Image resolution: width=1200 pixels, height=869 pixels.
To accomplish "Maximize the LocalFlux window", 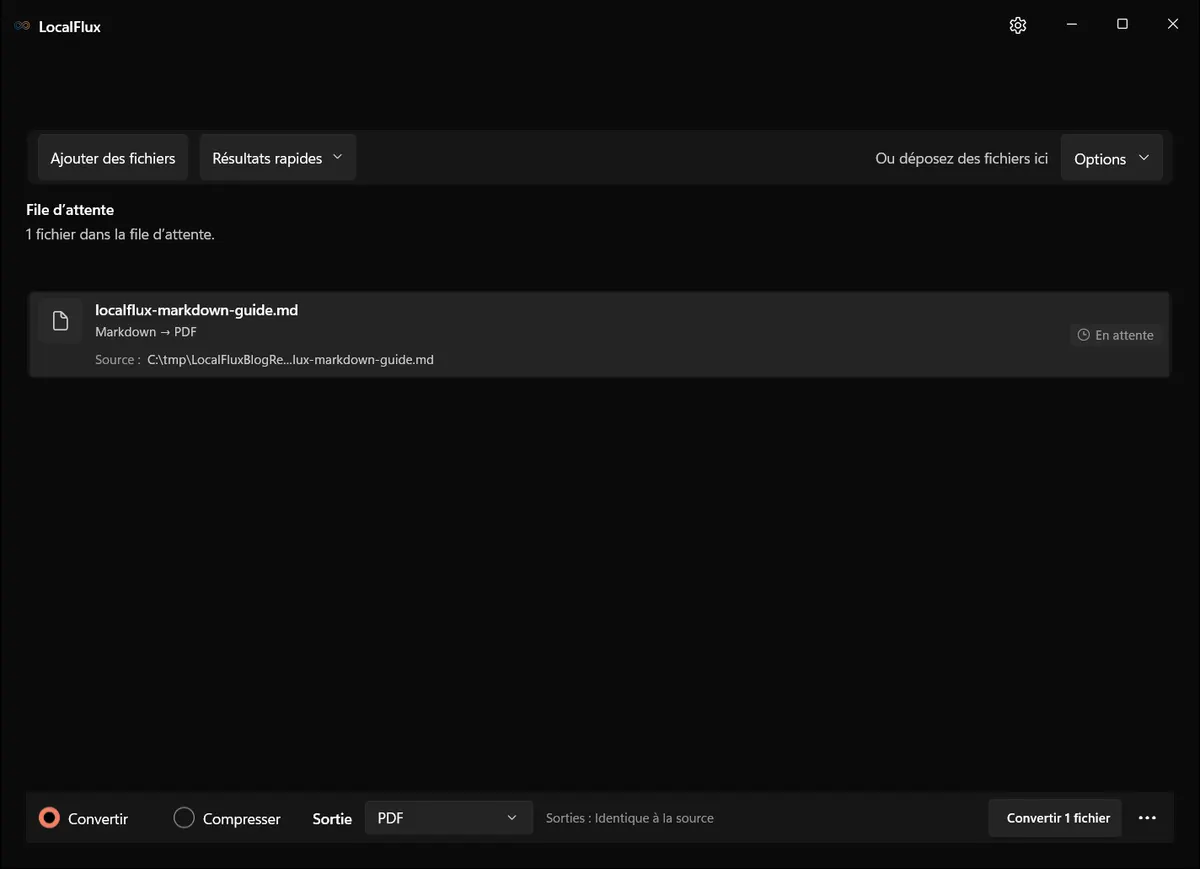I will [1122, 24].
